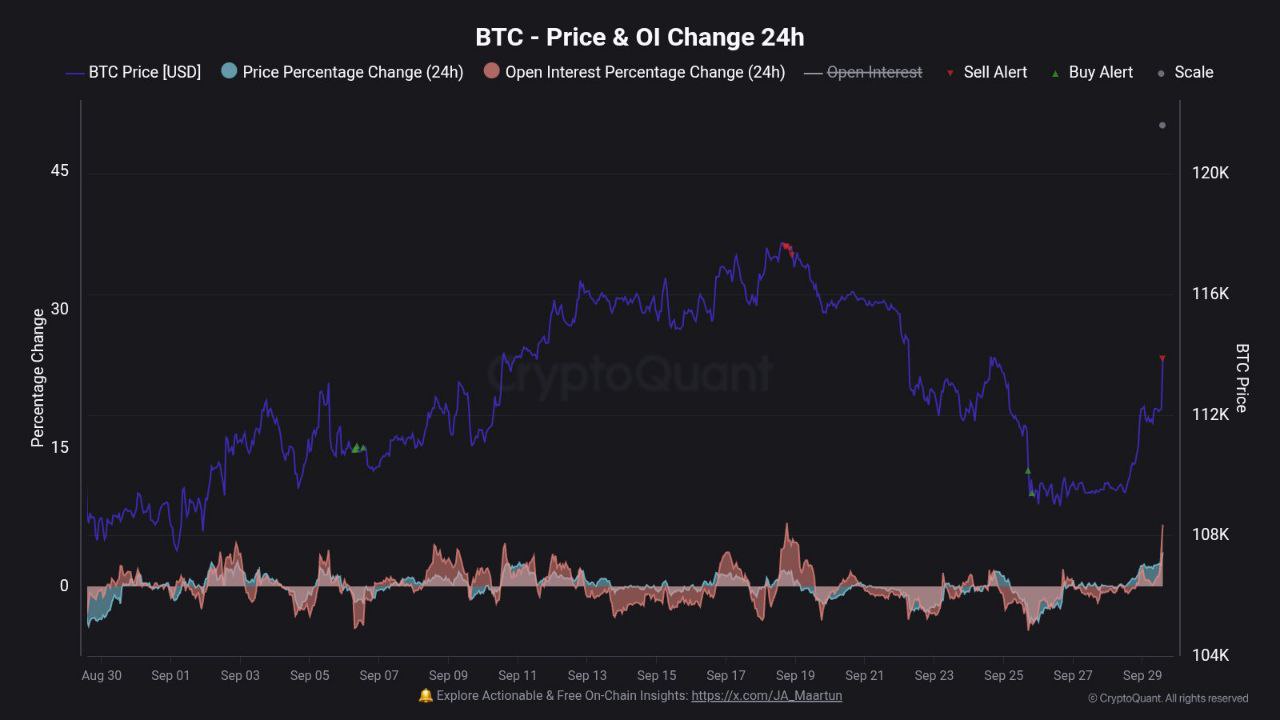
Task: Click the bell icon beside Explore Actionable
Action: click(x=426, y=695)
